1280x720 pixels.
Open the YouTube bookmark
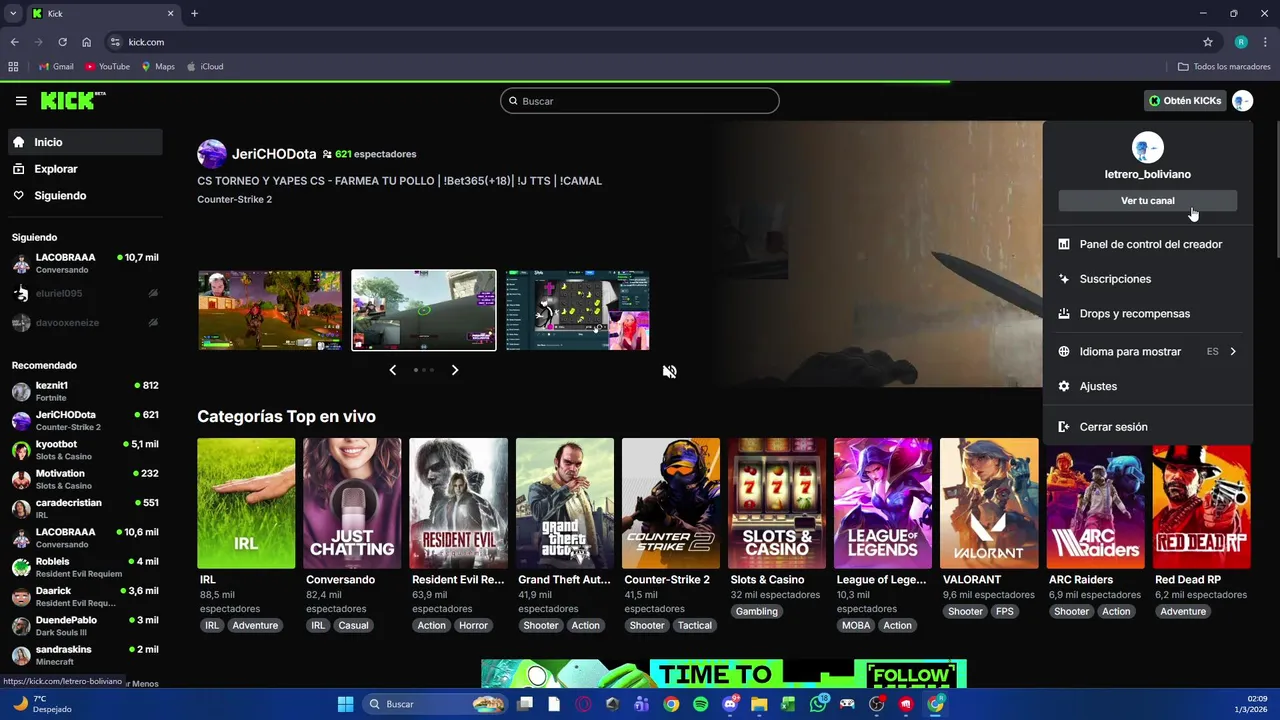pyautogui.click(x=107, y=67)
